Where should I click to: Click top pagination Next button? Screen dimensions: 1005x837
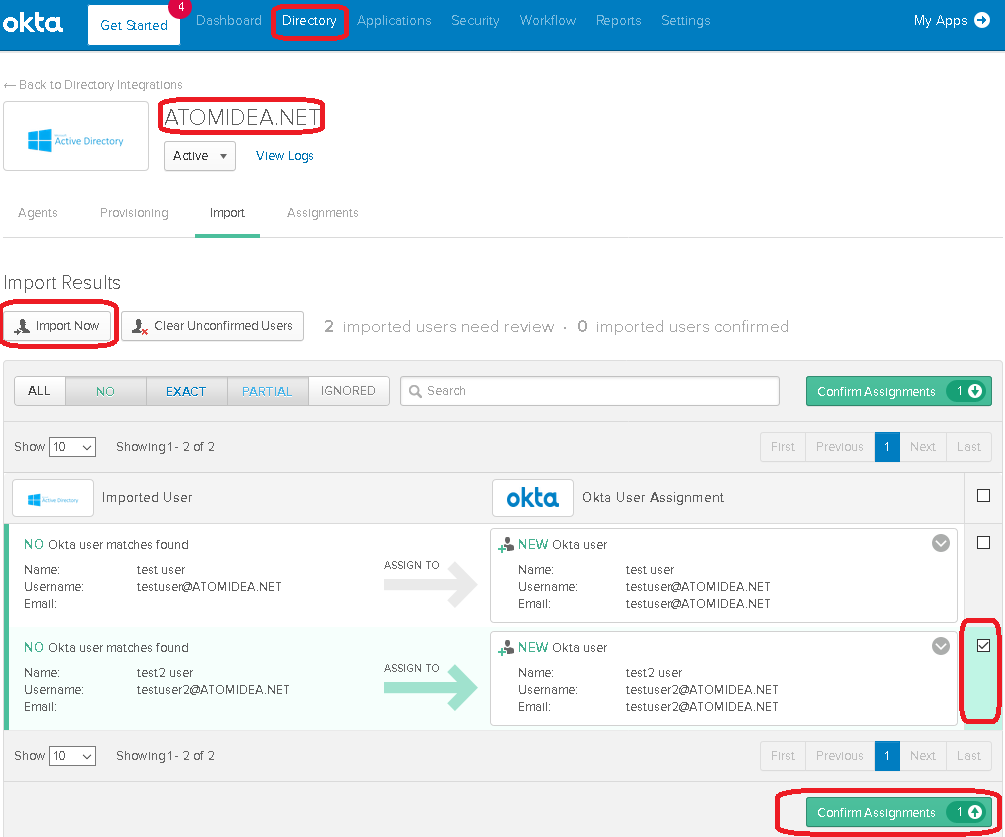click(x=923, y=447)
